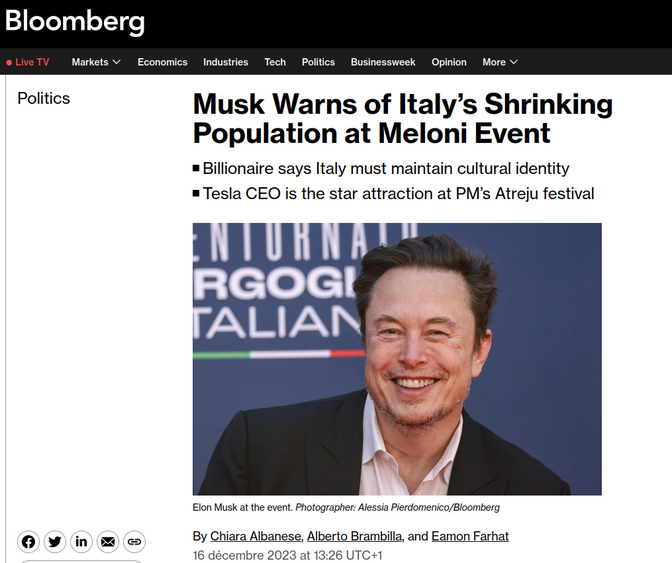Click the Elon Musk article photo
This screenshot has width=672, height=563.
[397, 359]
